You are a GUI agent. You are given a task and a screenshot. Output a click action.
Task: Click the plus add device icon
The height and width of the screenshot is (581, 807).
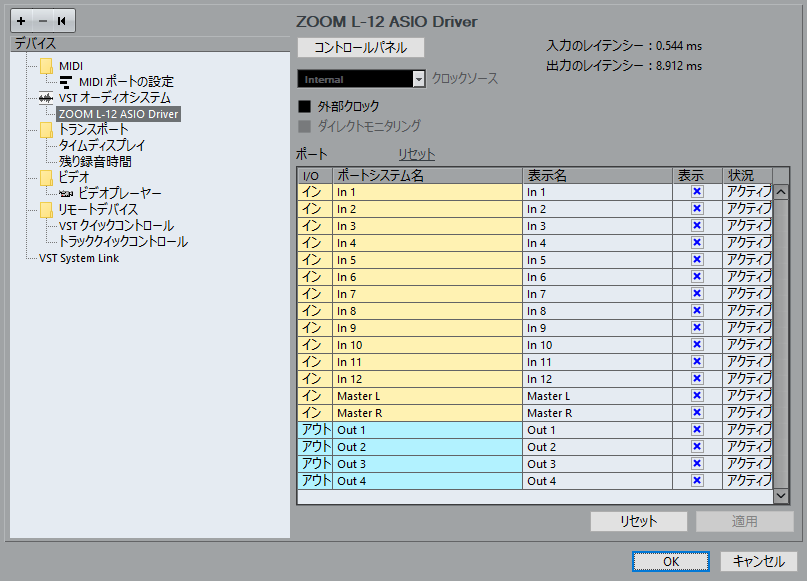click(21, 21)
